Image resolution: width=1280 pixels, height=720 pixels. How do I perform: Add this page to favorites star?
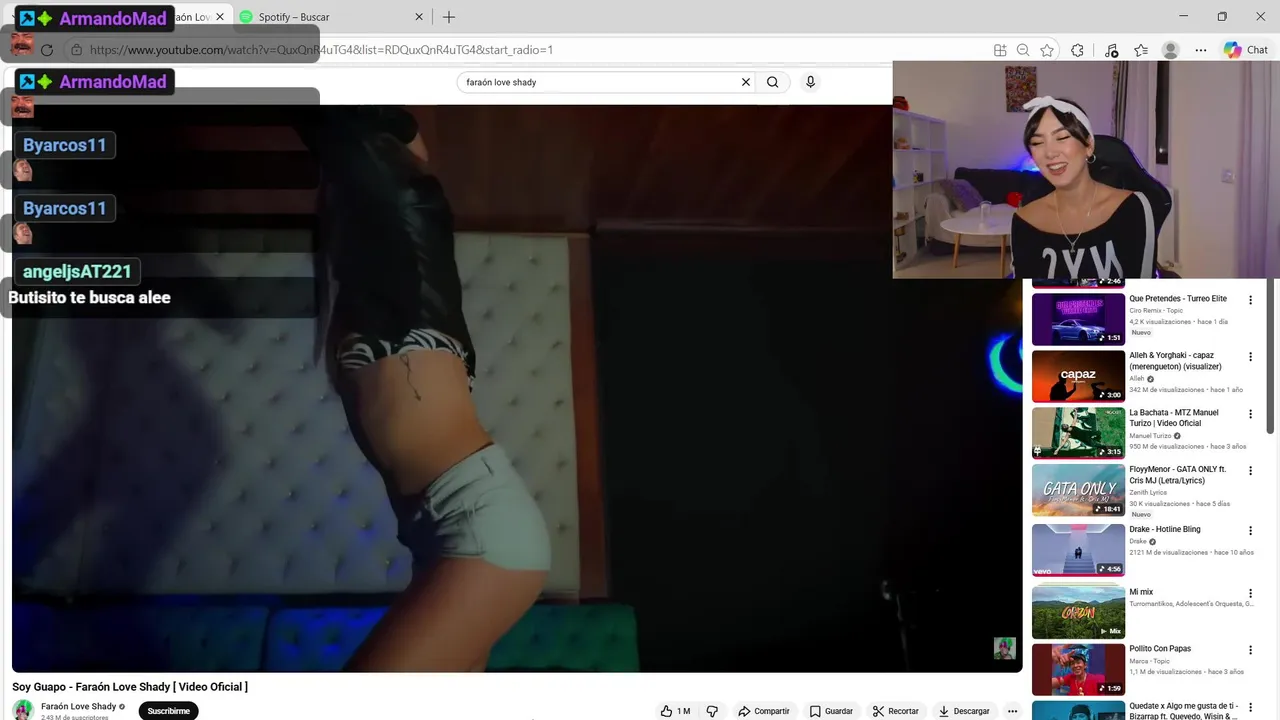[x=1047, y=50]
